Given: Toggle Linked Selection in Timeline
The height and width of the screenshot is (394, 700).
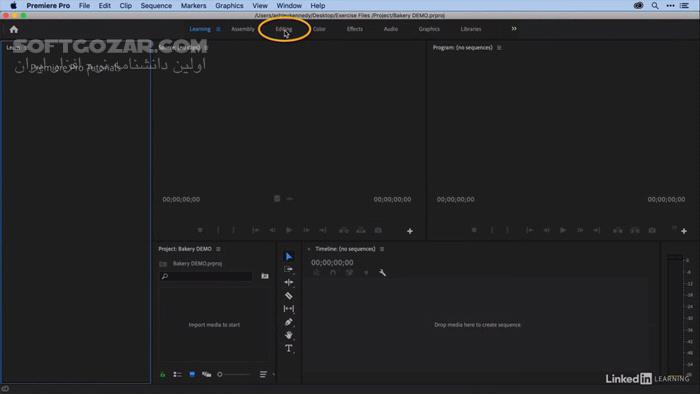Looking at the screenshot, I should pyautogui.click(x=350, y=273).
